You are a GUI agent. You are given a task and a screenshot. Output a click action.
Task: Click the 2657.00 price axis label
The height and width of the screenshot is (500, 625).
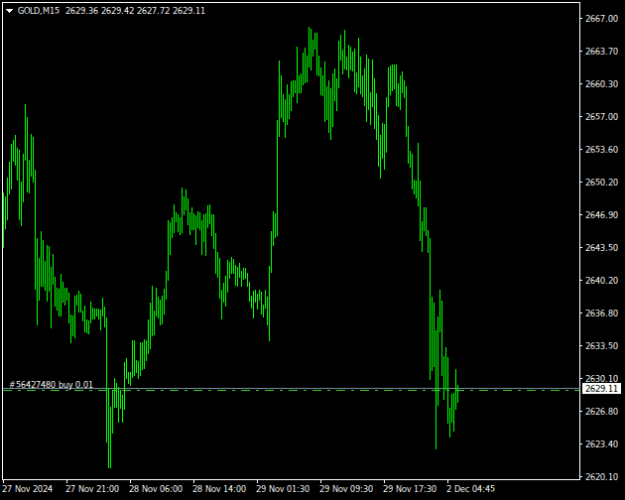[x=601, y=116]
